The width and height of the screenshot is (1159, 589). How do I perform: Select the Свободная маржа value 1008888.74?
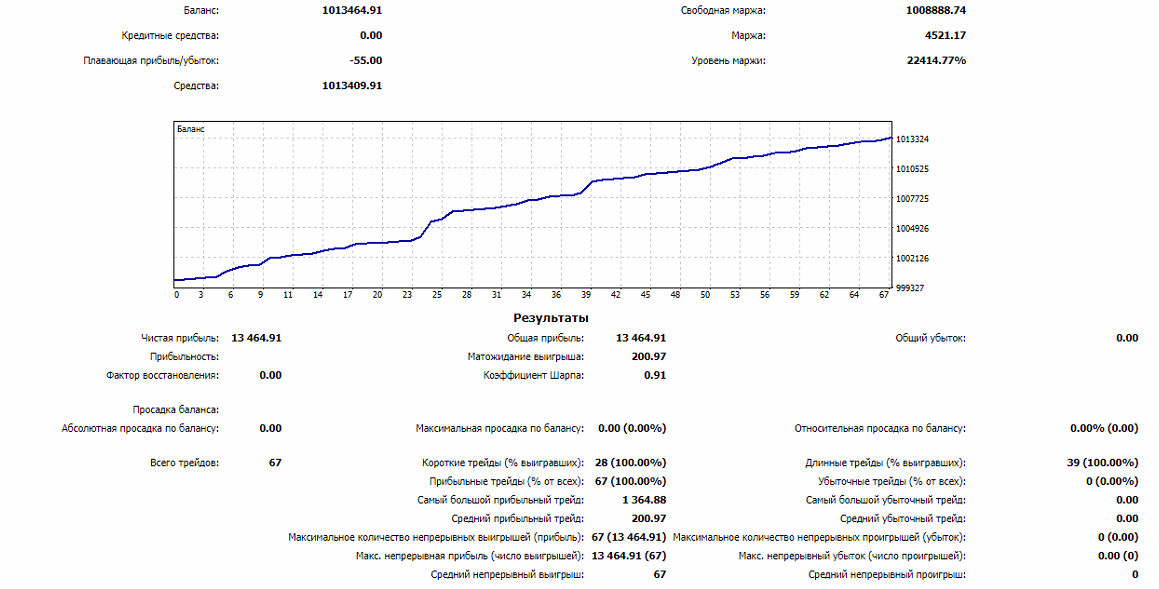click(x=936, y=10)
